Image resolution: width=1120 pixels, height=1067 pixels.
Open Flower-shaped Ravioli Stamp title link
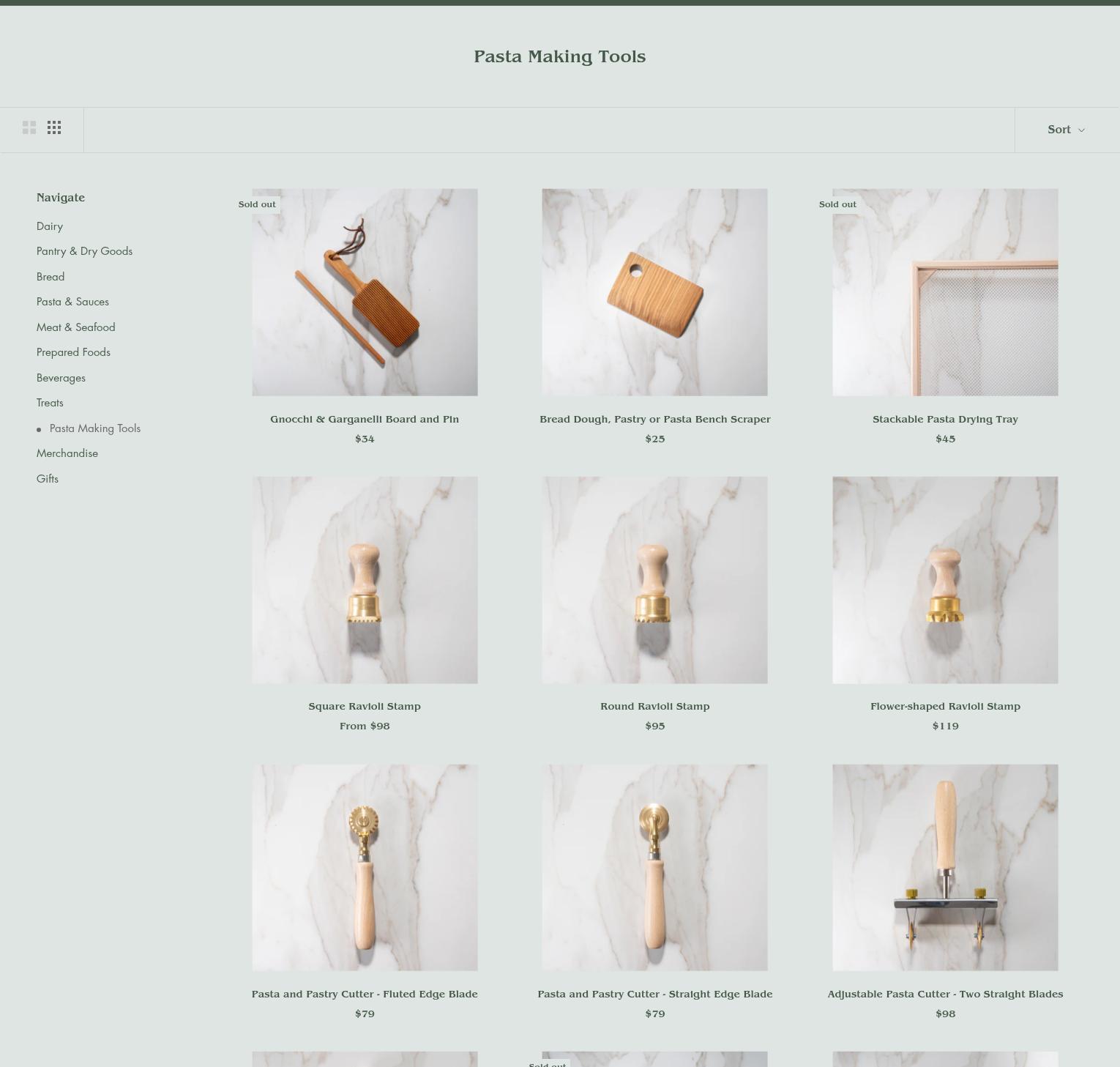point(945,707)
